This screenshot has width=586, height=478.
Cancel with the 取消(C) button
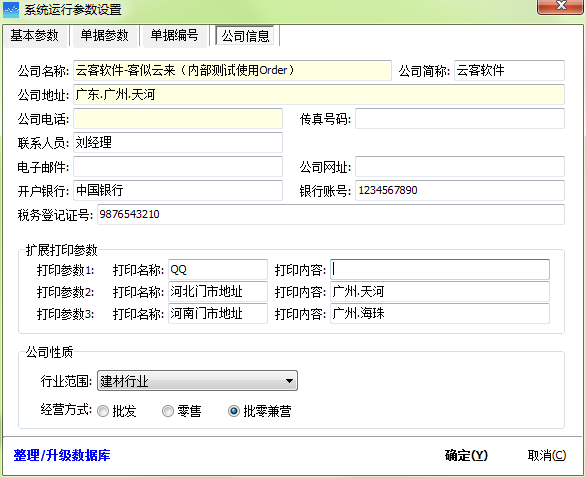click(x=547, y=455)
